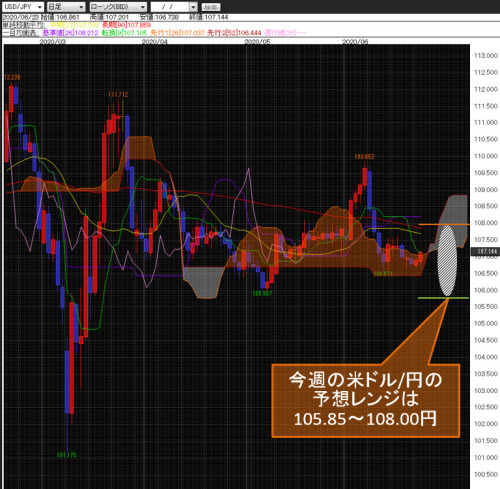Select the 基準線[26] indicator label
The width and height of the screenshot is (500, 489).
(71, 33)
